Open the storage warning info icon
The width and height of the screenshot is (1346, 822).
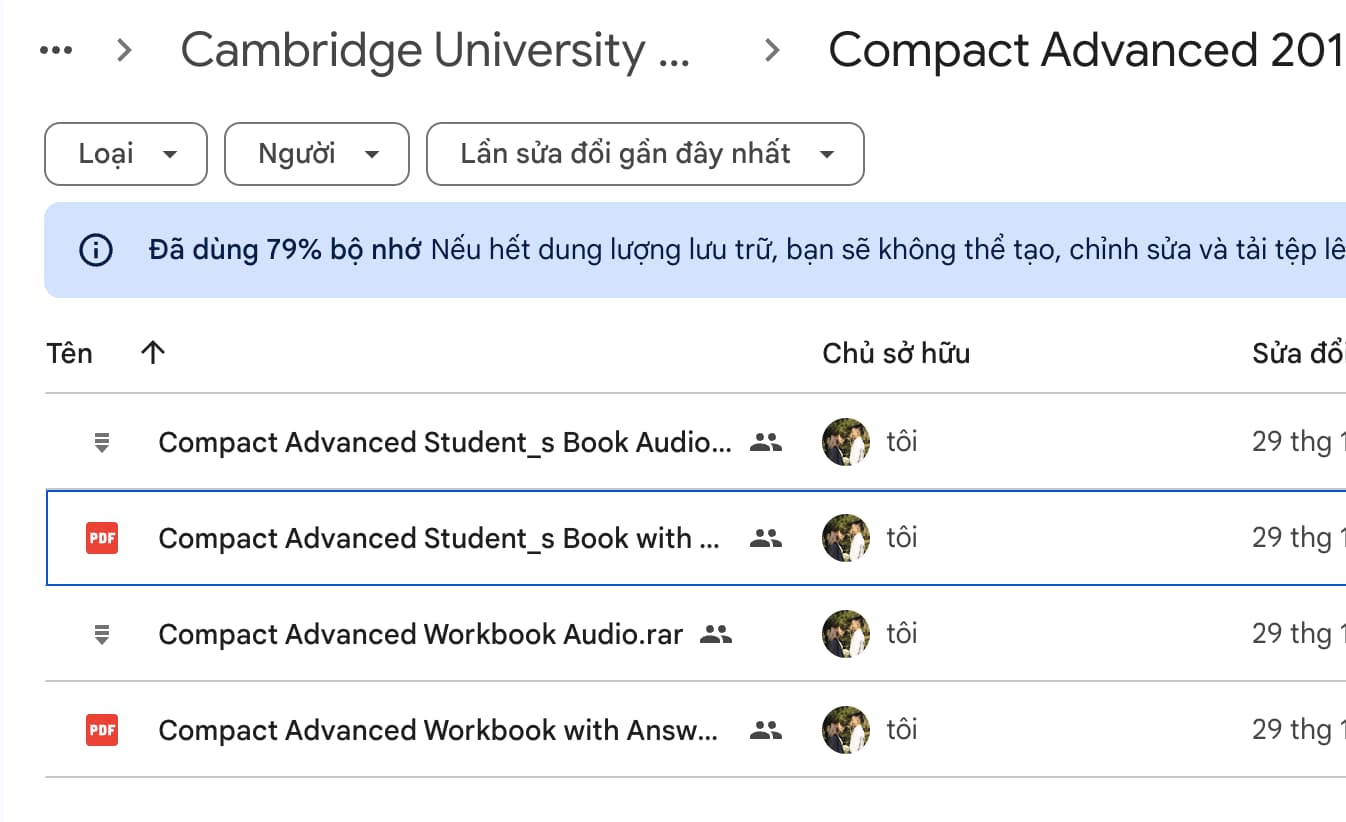click(94, 249)
